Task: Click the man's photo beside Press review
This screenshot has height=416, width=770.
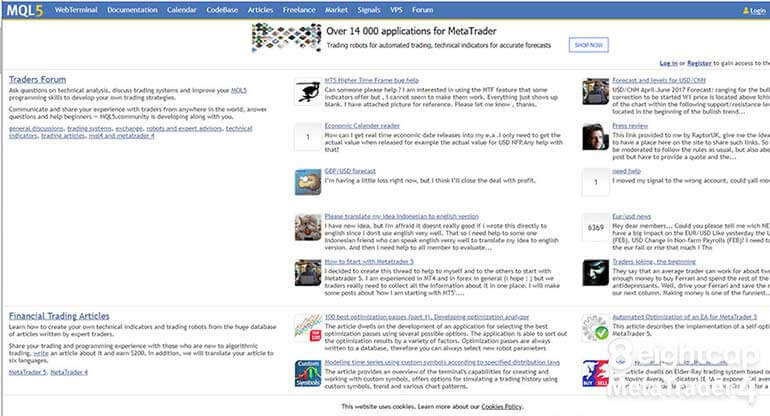Action: click(x=595, y=137)
